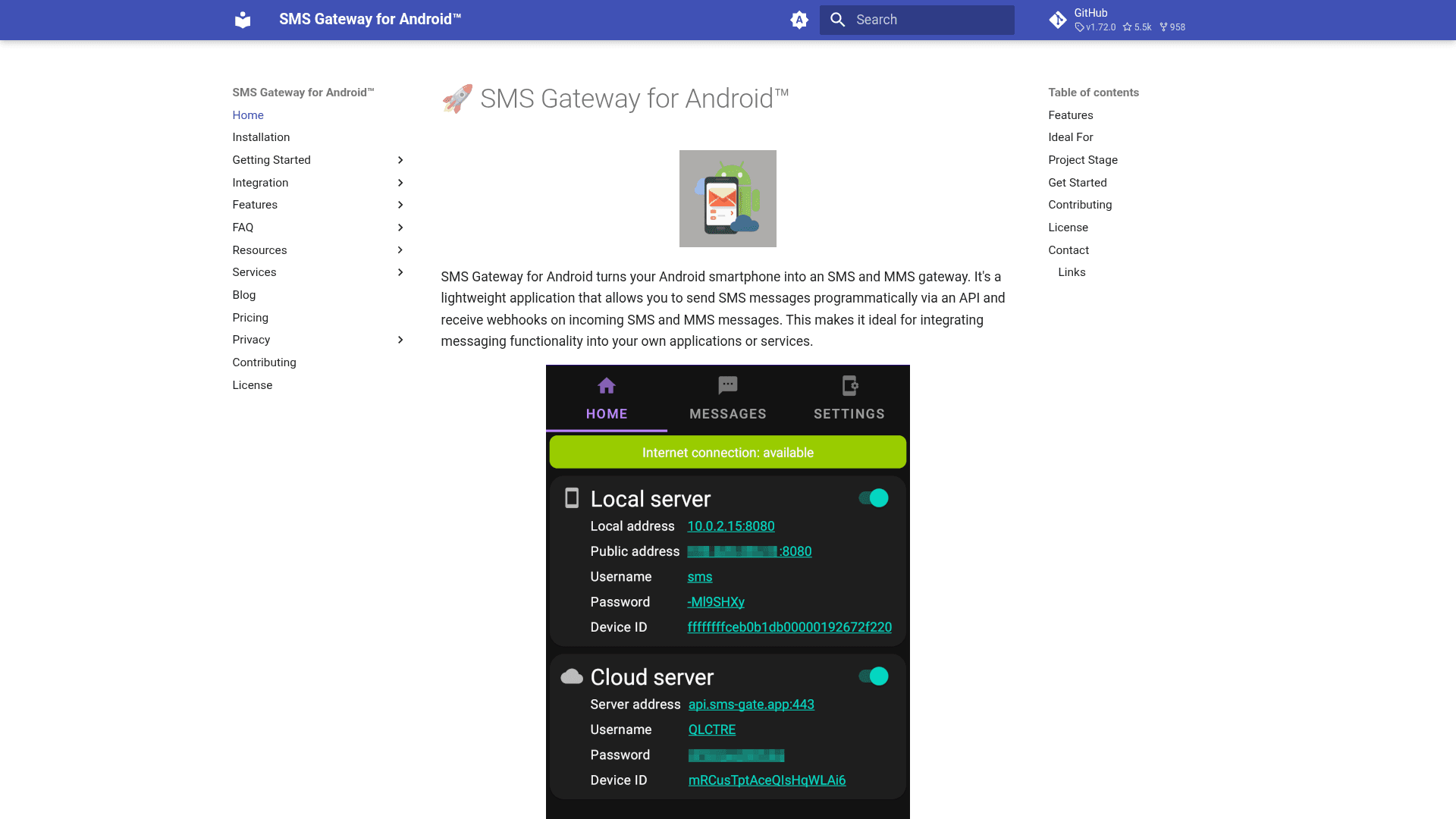This screenshot has width=1456, height=819.
Task: Click cloud username QLCTRE
Action: pyautogui.click(x=712, y=730)
